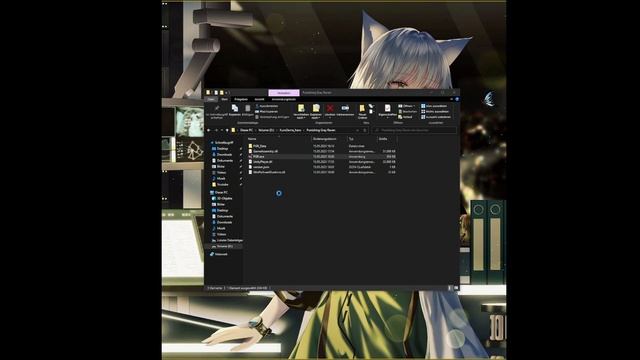Click Alles auswählen
The image size is (640, 360).
(433, 106)
